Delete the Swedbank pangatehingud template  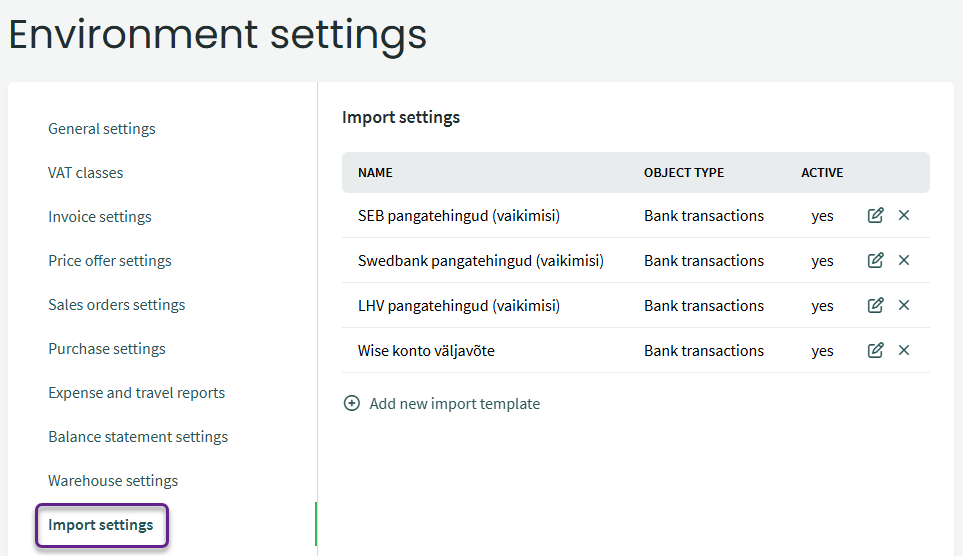click(x=904, y=260)
